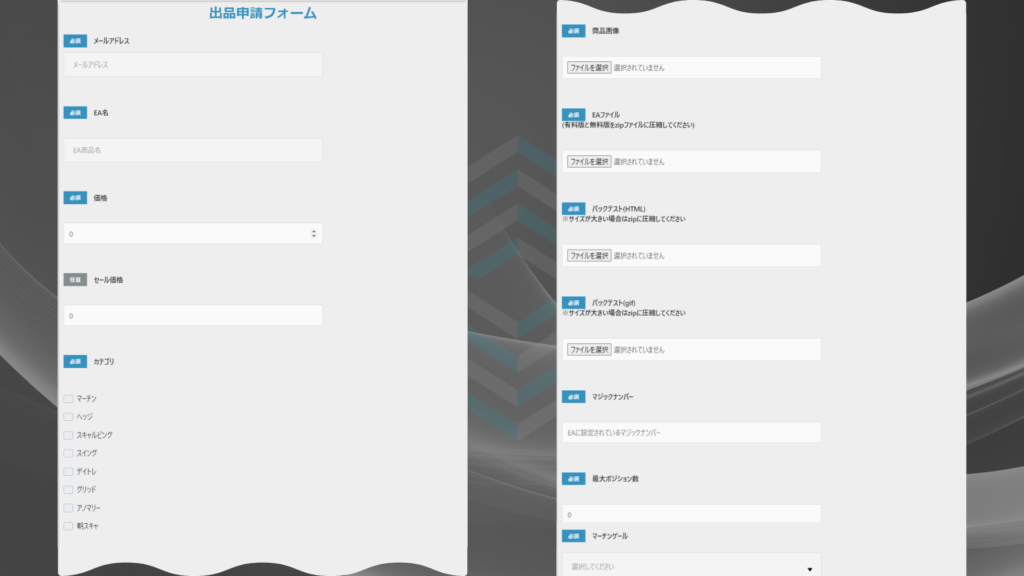Enable the スイング checkbox
This screenshot has width=1024, height=576.
[66, 453]
